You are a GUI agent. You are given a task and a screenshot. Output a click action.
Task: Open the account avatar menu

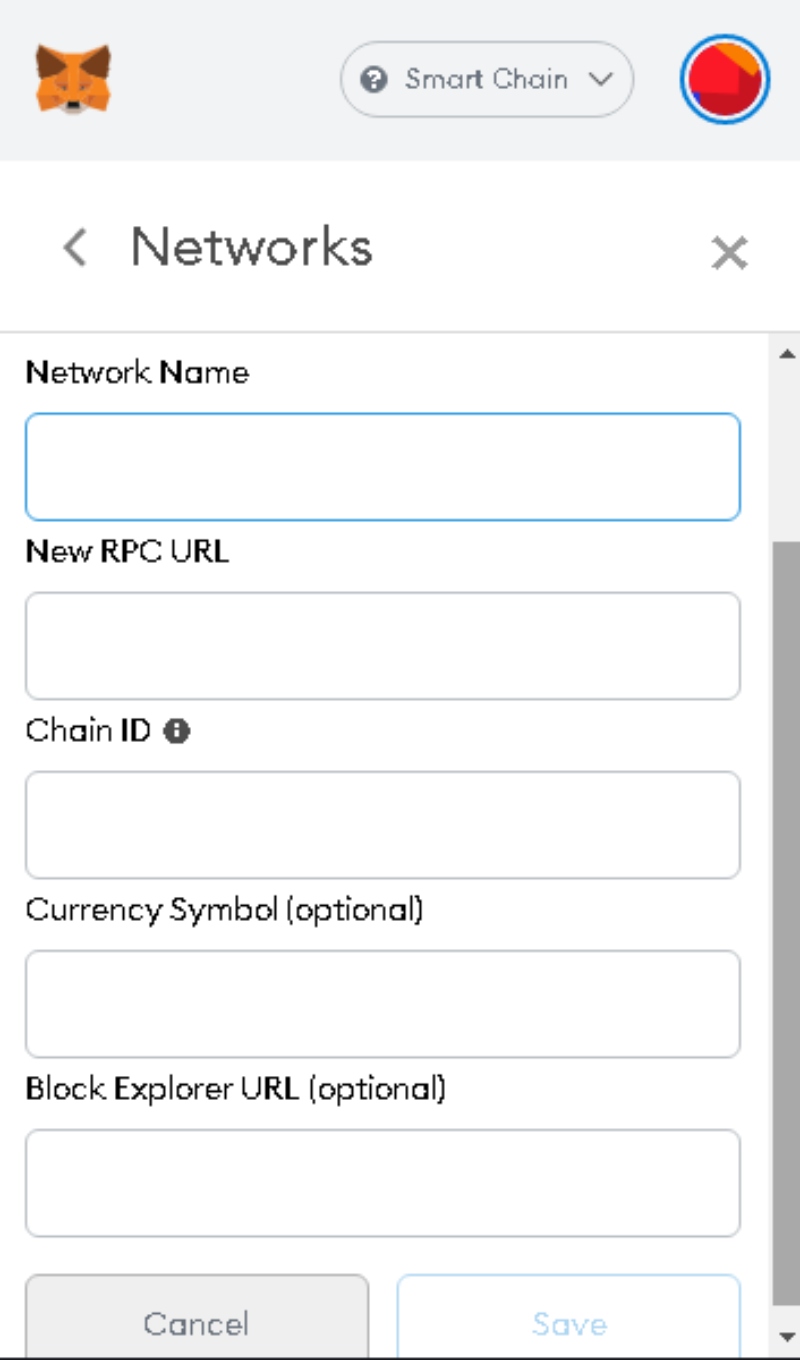pos(725,79)
